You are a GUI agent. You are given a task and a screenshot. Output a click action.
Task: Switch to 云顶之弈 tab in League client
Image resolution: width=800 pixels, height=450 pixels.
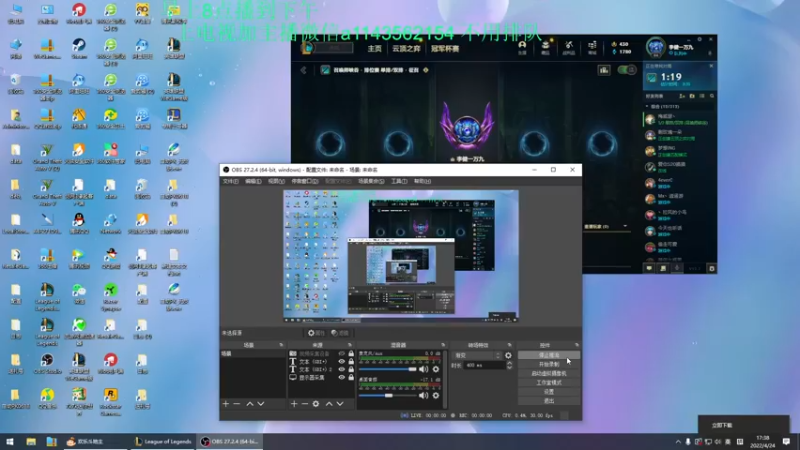click(x=406, y=48)
